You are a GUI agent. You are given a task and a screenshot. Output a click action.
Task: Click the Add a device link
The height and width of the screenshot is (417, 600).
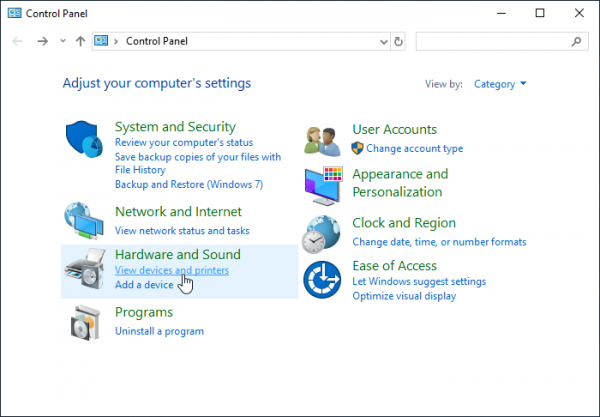pyautogui.click(x=144, y=285)
